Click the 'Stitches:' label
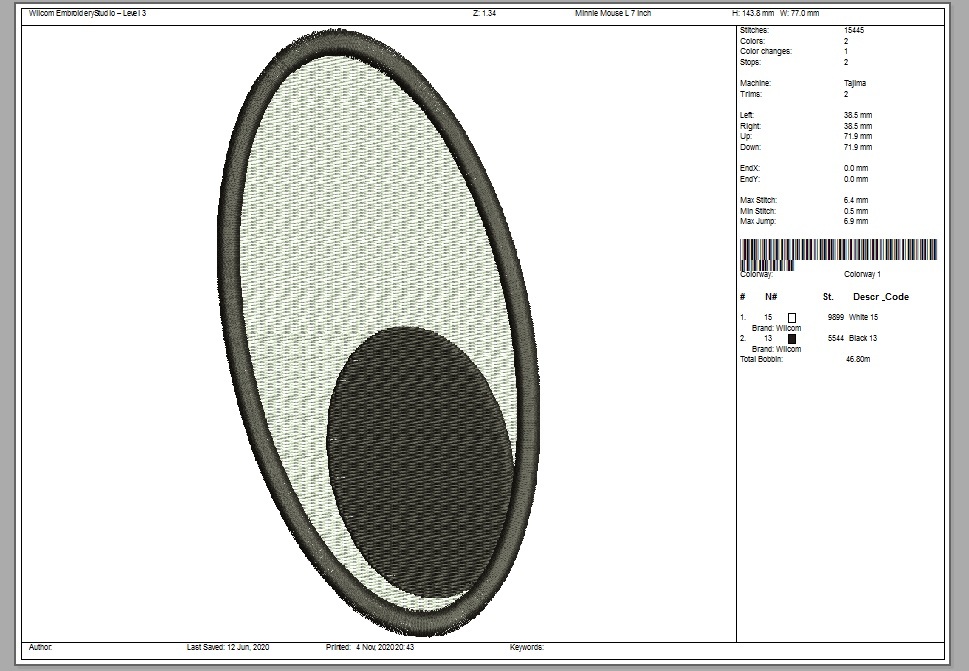This screenshot has width=969, height=671. 755,30
